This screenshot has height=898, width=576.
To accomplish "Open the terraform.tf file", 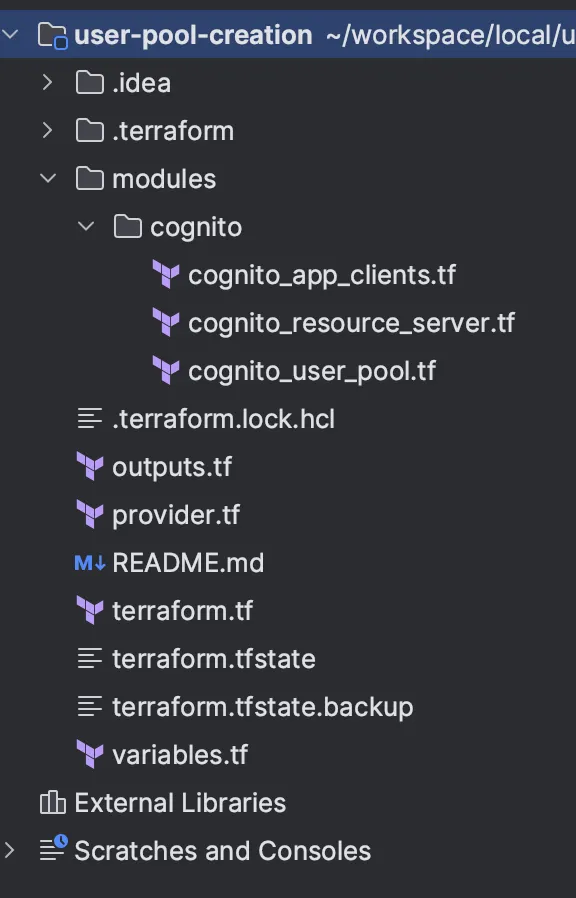I will [x=180, y=610].
